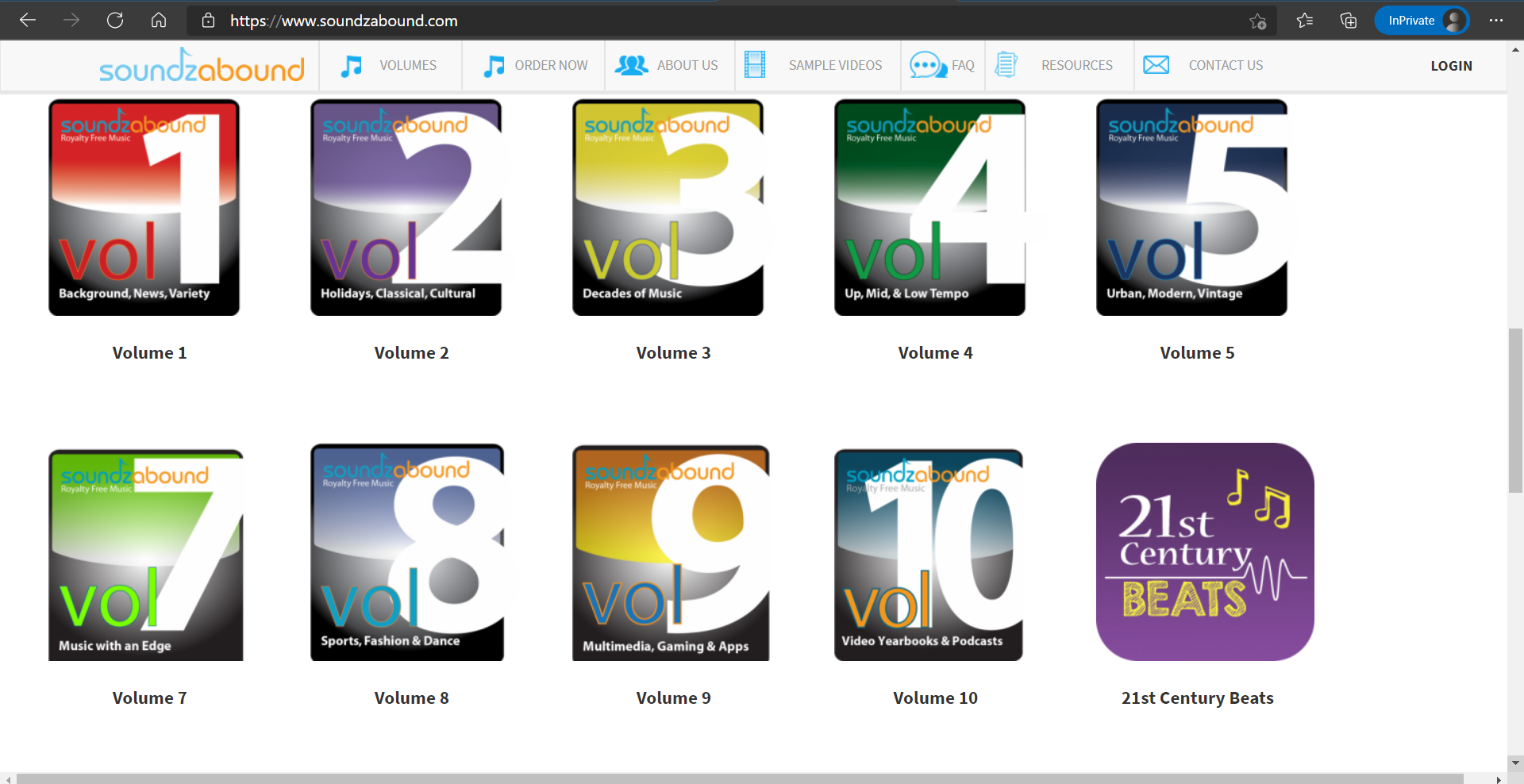This screenshot has height=784, width=1524.
Task: Open the ORDER NOW menu item
Action: 552,66
